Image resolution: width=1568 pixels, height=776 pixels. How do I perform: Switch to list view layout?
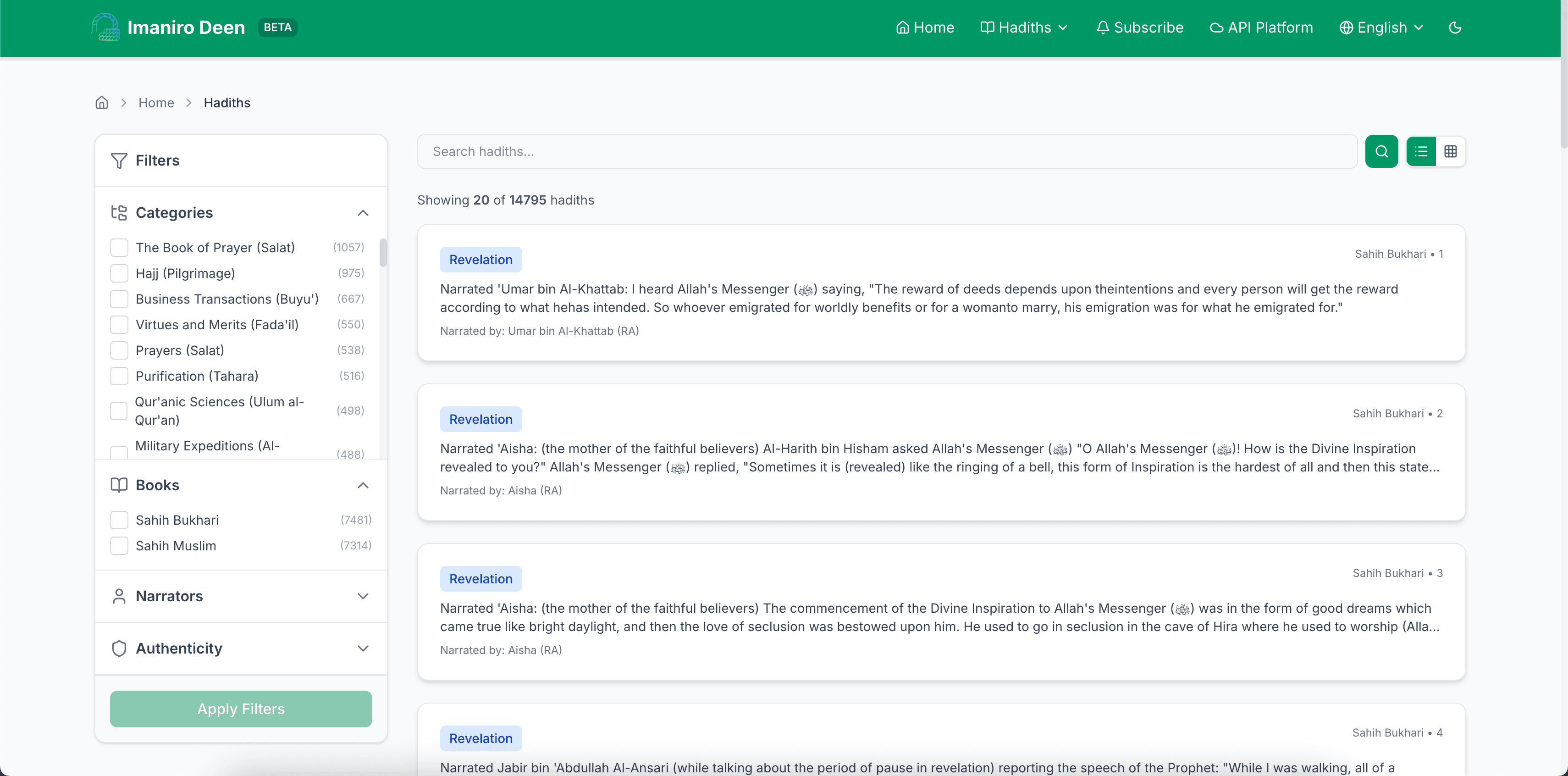[x=1421, y=151]
